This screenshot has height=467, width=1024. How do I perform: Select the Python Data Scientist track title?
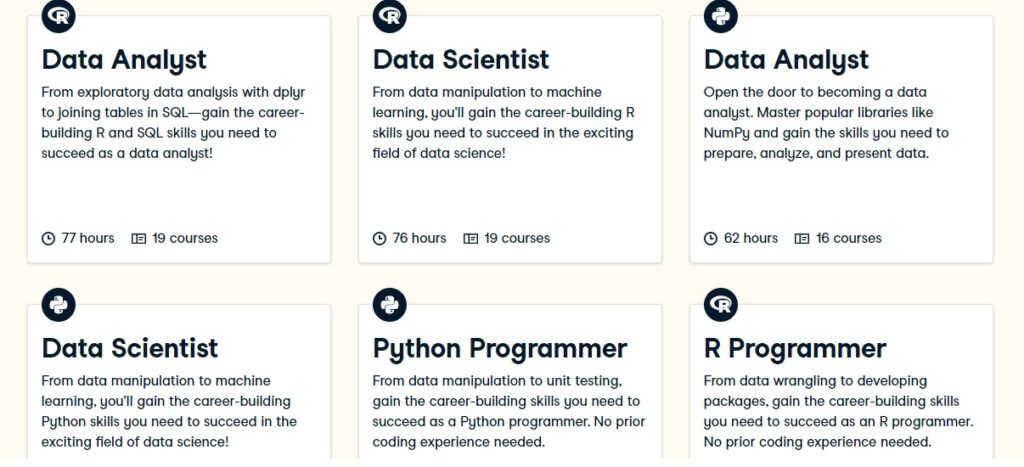(x=130, y=348)
